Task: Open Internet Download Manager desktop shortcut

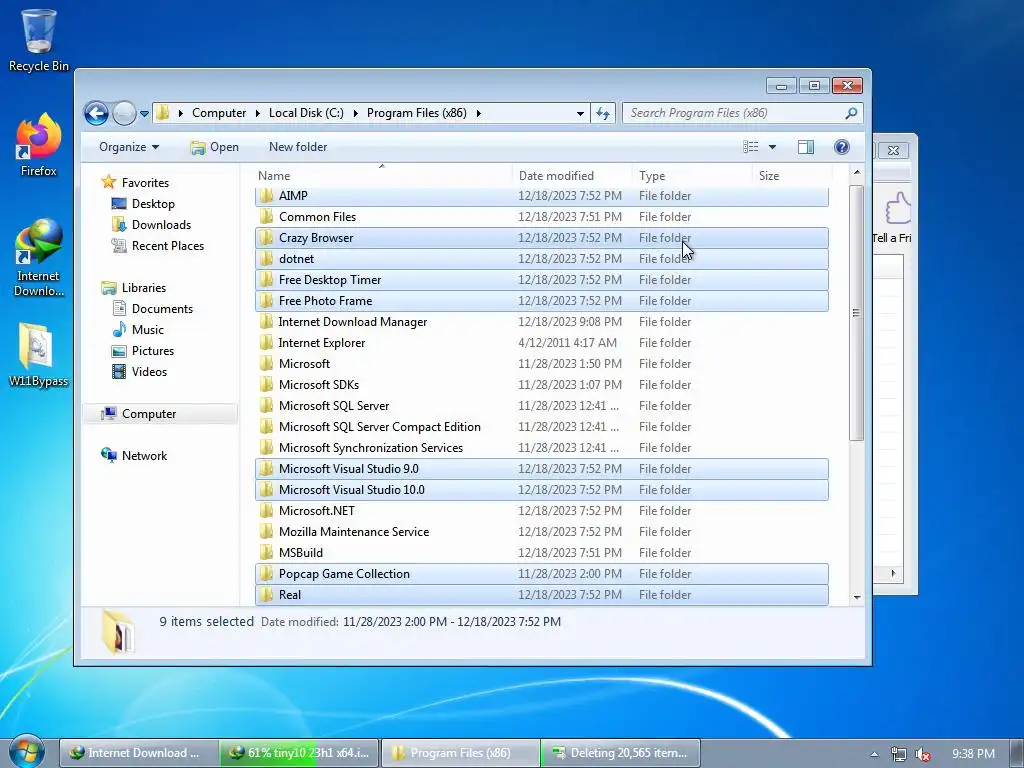Action: click(39, 259)
